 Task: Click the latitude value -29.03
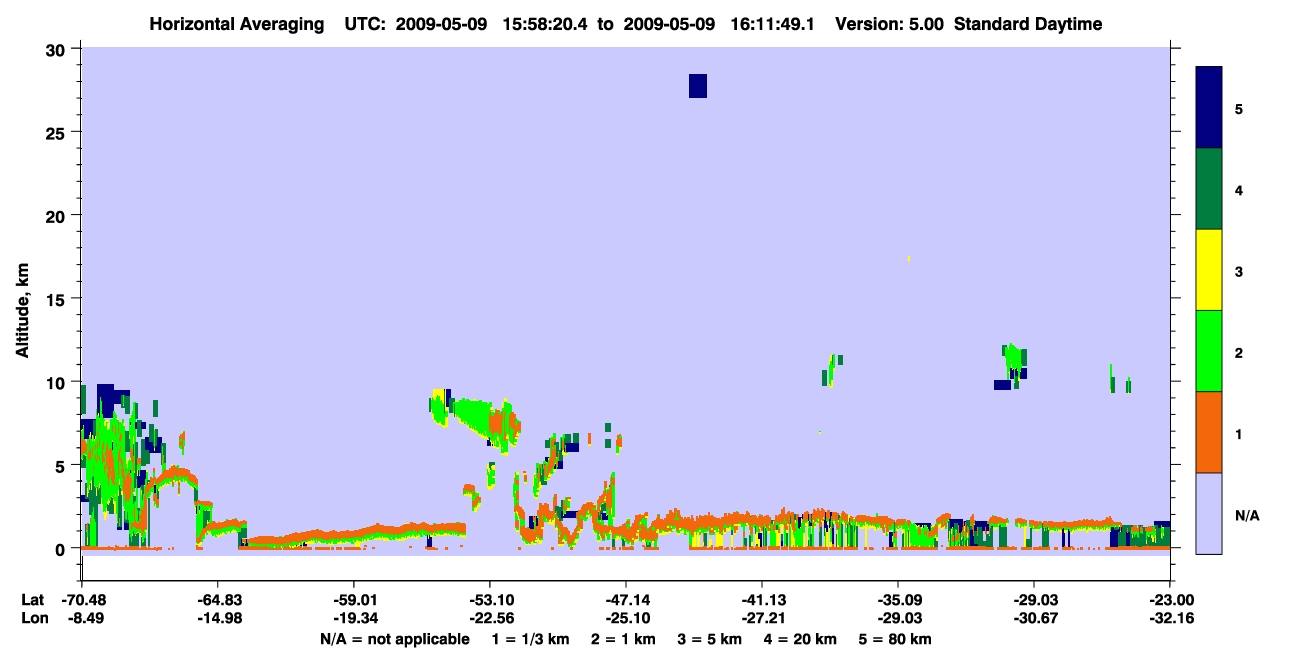[1033, 600]
